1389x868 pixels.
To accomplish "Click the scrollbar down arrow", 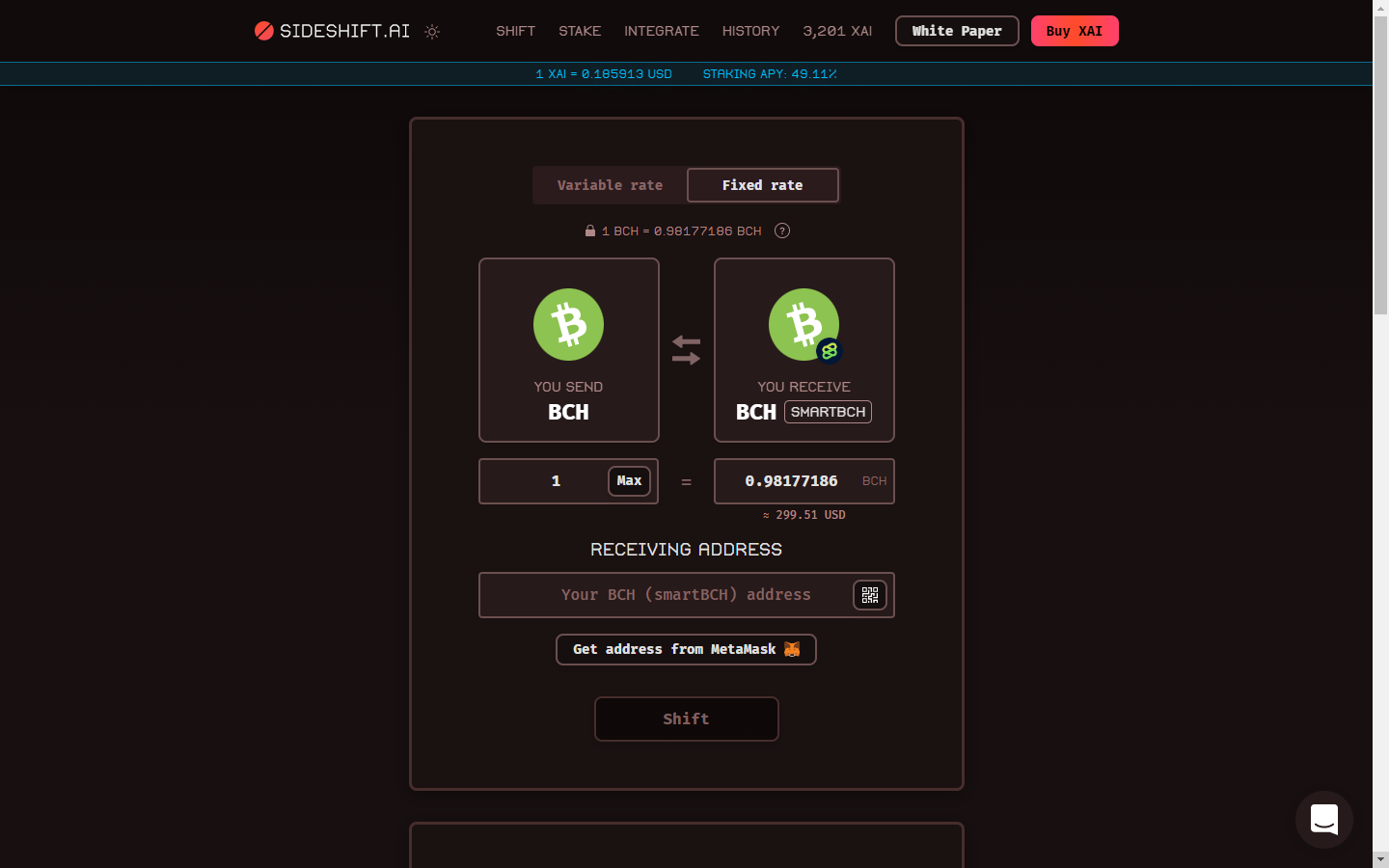I will tap(1381, 859).
